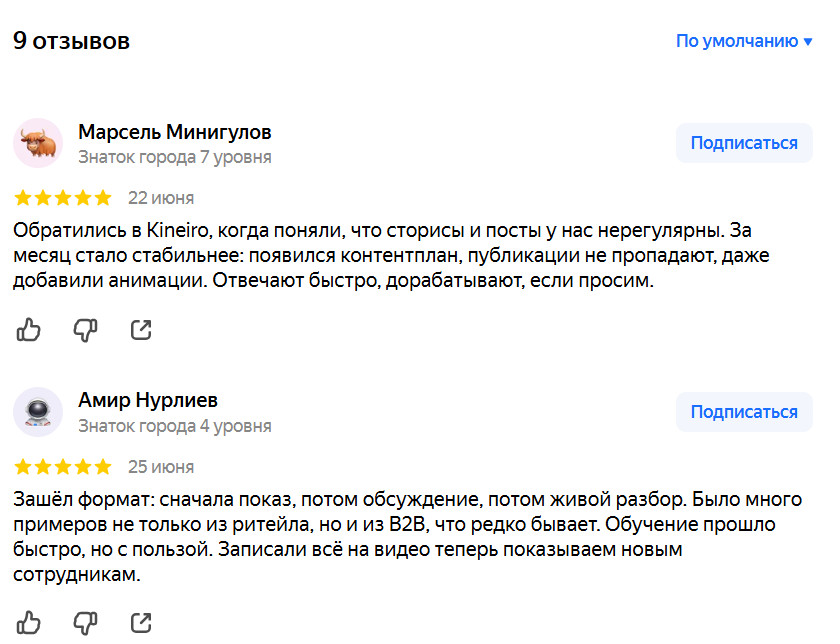
Task: Share Марсель Минигулов's review
Action: (141, 329)
